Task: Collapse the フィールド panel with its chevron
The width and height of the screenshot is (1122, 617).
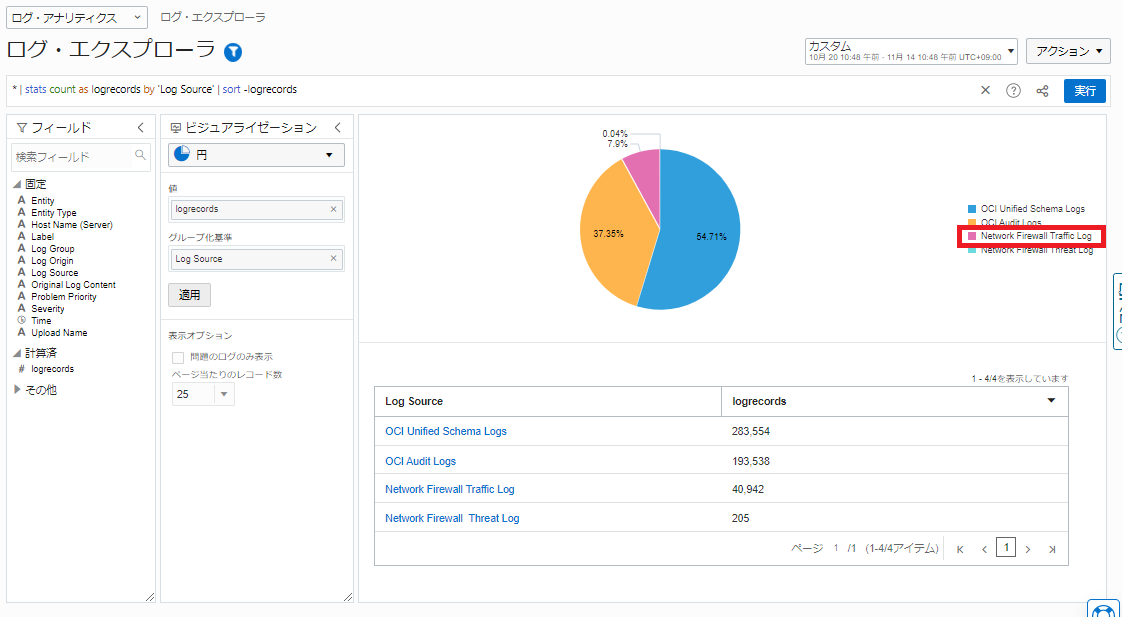Action: (140, 127)
